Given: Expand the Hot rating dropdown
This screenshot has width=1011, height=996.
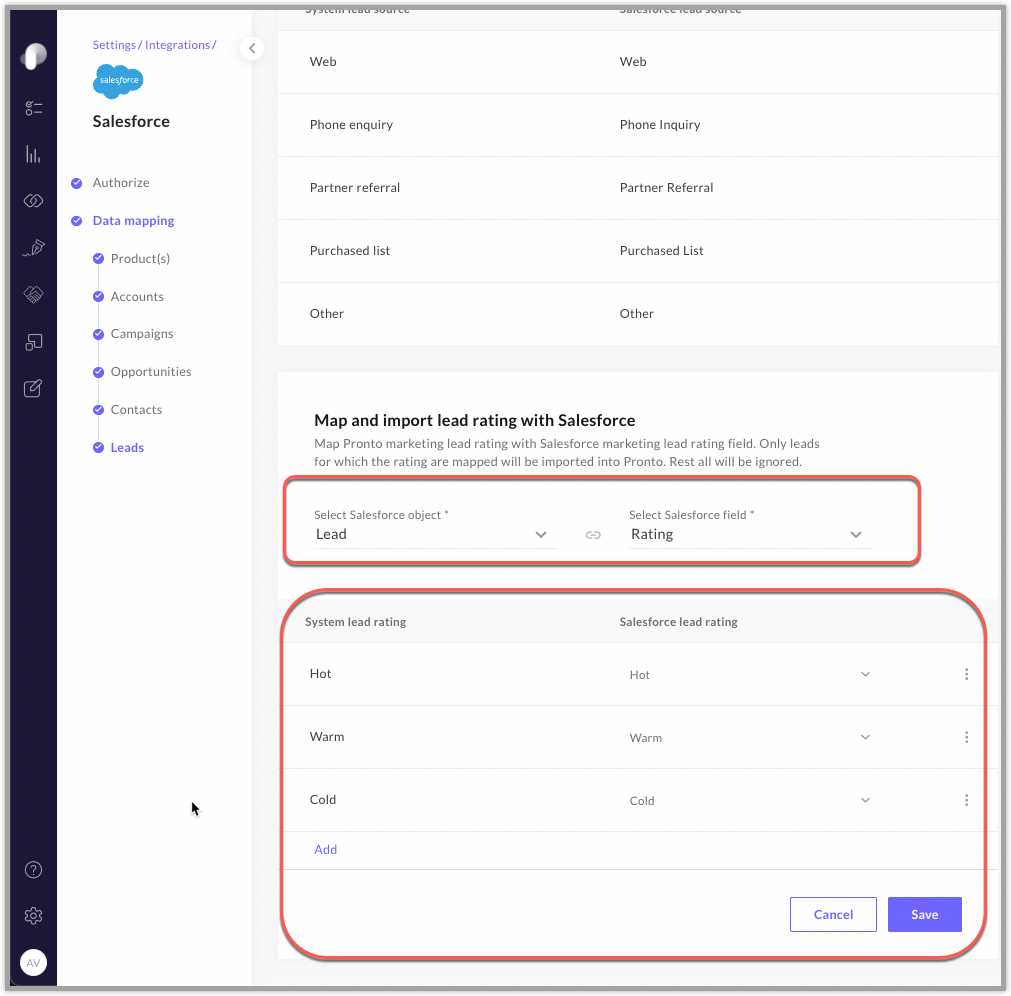Looking at the screenshot, I should pos(864,674).
